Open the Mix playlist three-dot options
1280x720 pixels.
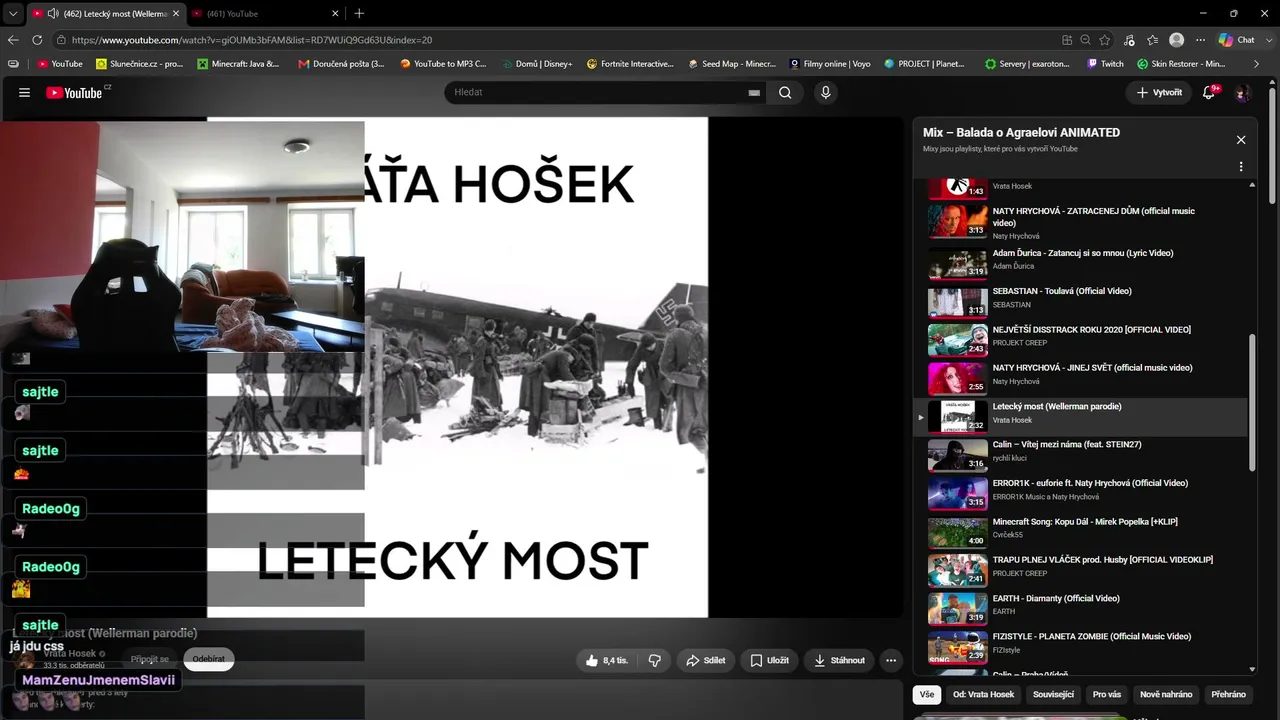(1241, 167)
